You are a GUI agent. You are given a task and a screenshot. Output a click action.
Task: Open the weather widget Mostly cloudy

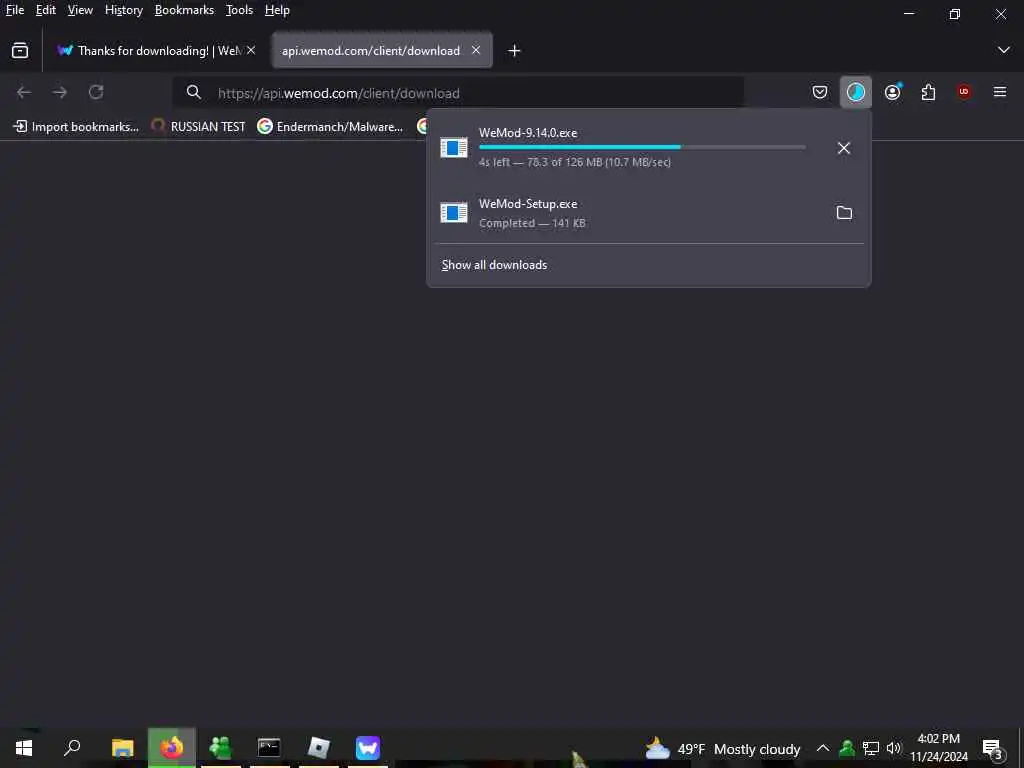click(722, 748)
